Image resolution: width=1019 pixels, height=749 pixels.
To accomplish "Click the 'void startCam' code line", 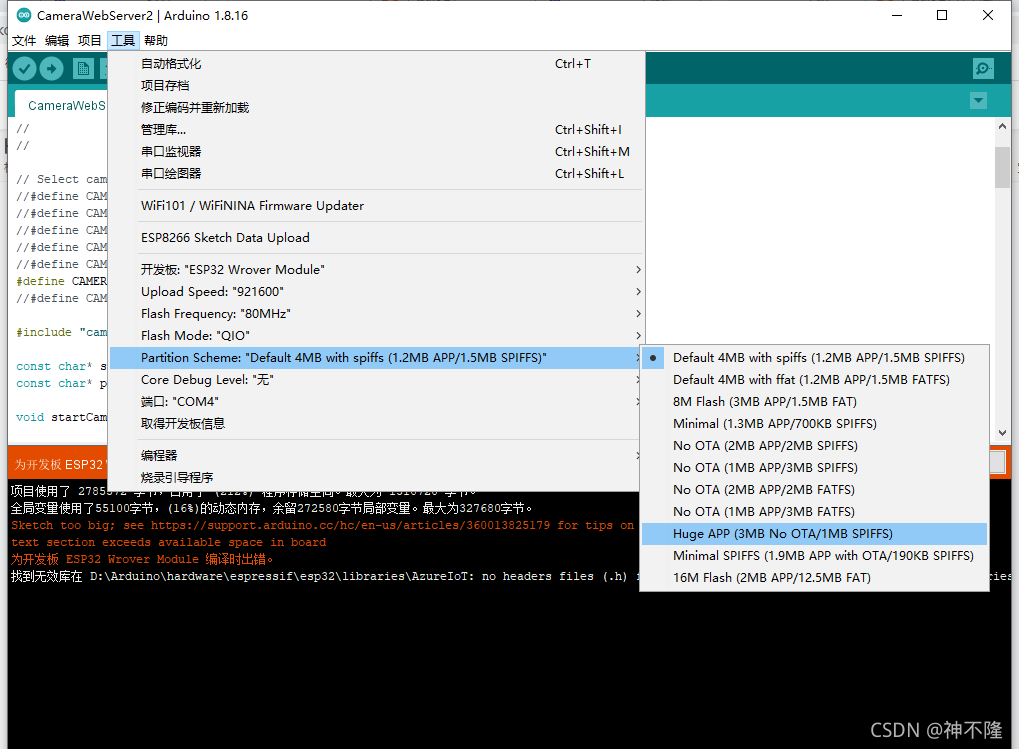I will 62,417.
